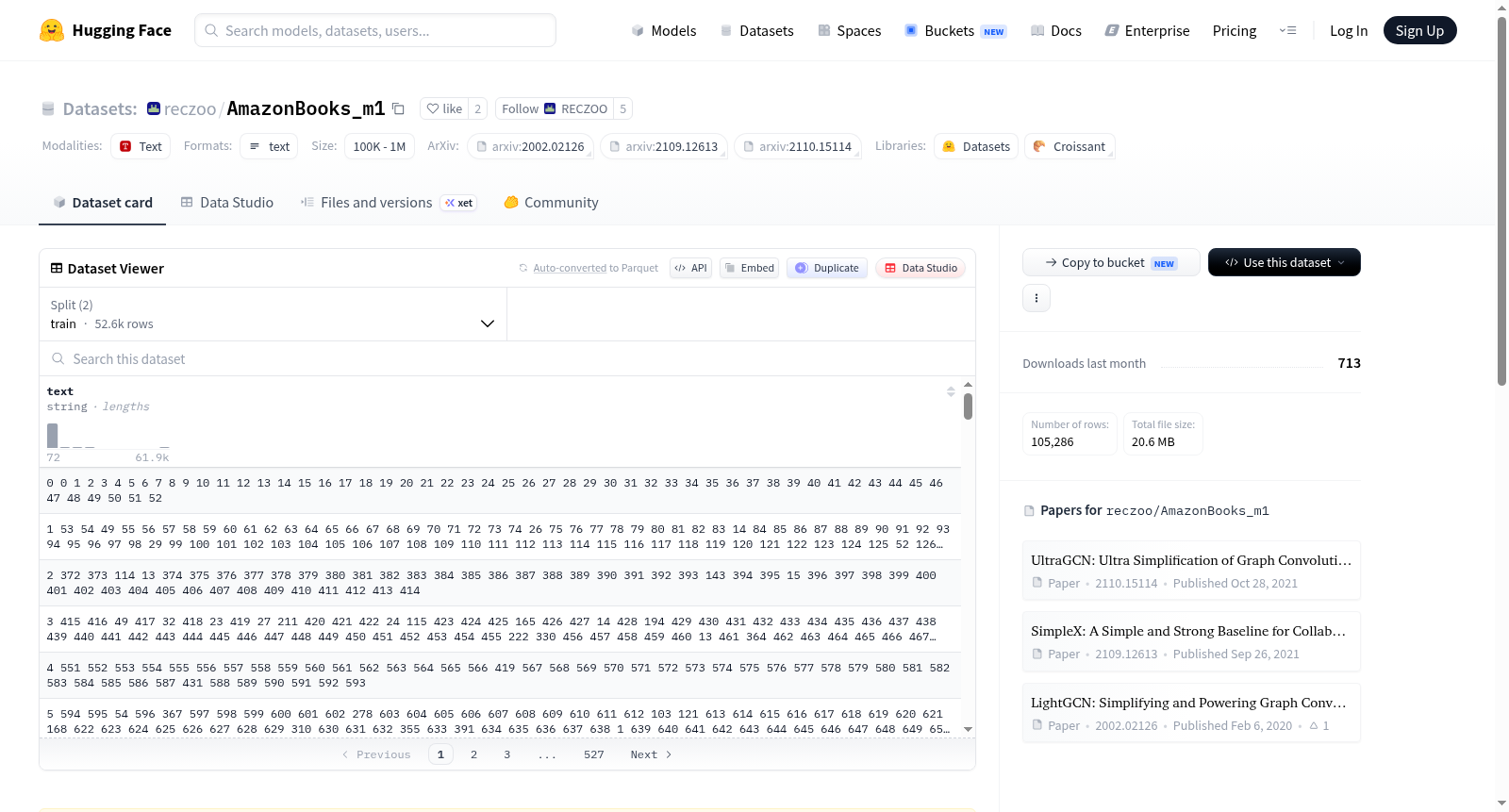The width and height of the screenshot is (1509, 812).
Task: Expand the additional navigation menu icon
Action: point(1287,31)
